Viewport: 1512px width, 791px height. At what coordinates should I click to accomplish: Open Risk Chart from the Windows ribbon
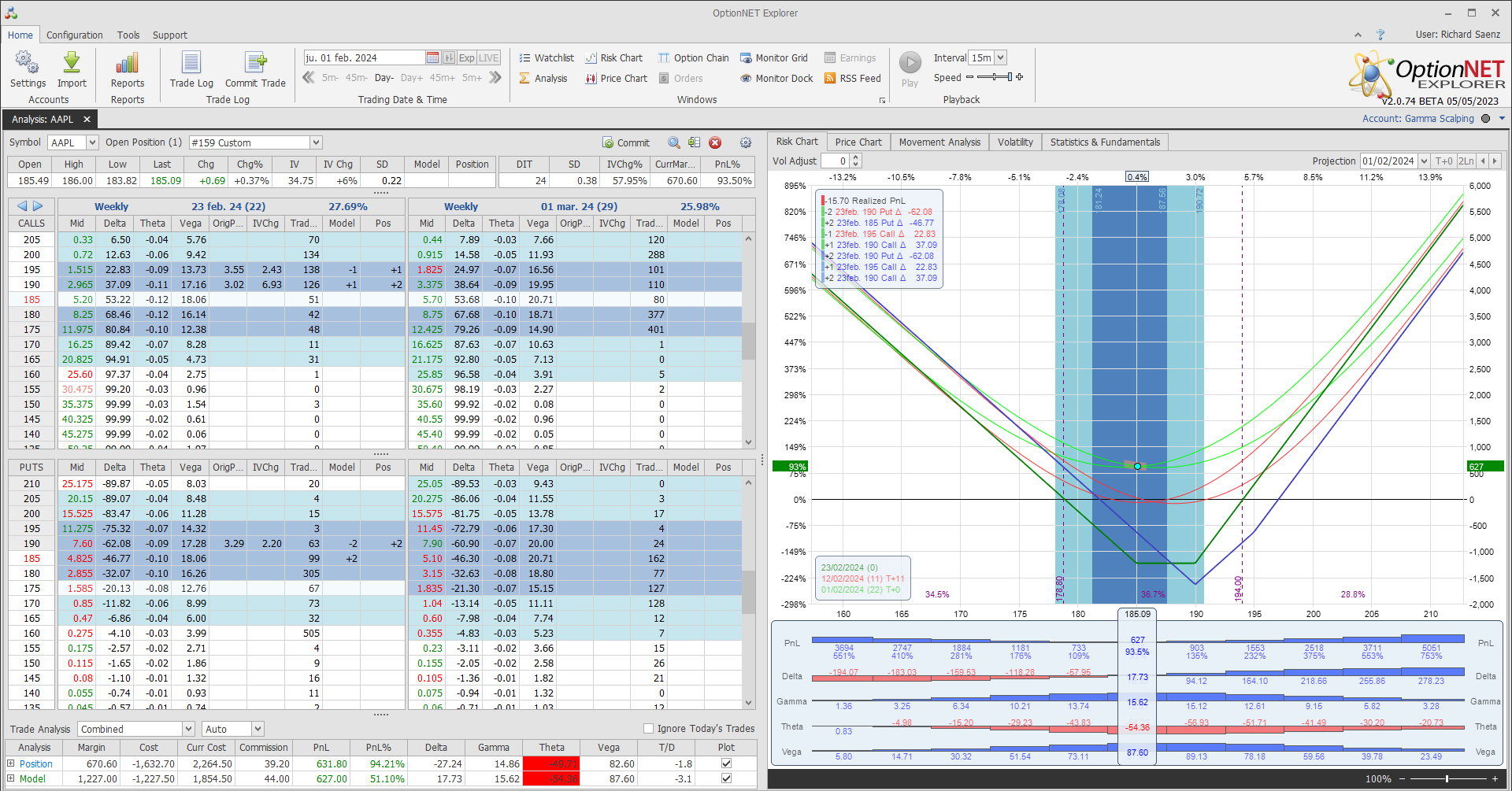click(x=613, y=57)
